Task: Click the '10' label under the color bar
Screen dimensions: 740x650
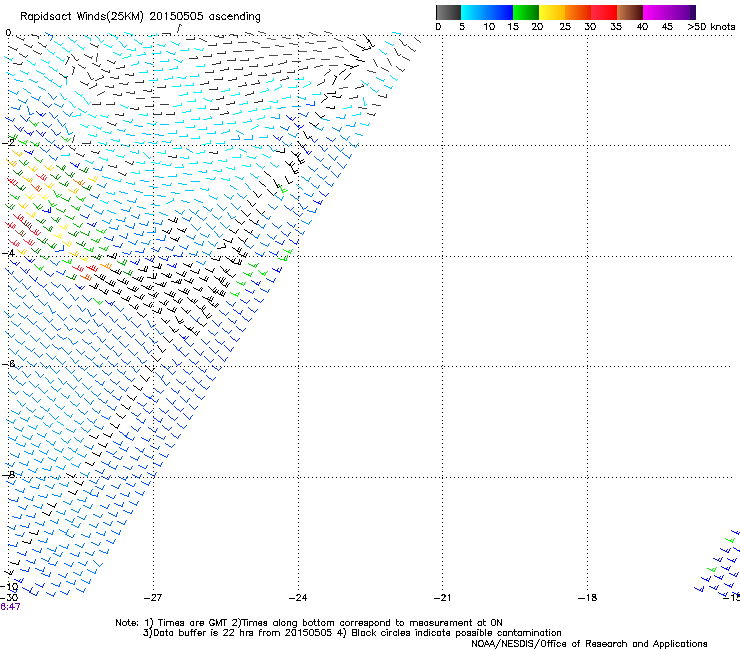Action: tap(489, 27)
